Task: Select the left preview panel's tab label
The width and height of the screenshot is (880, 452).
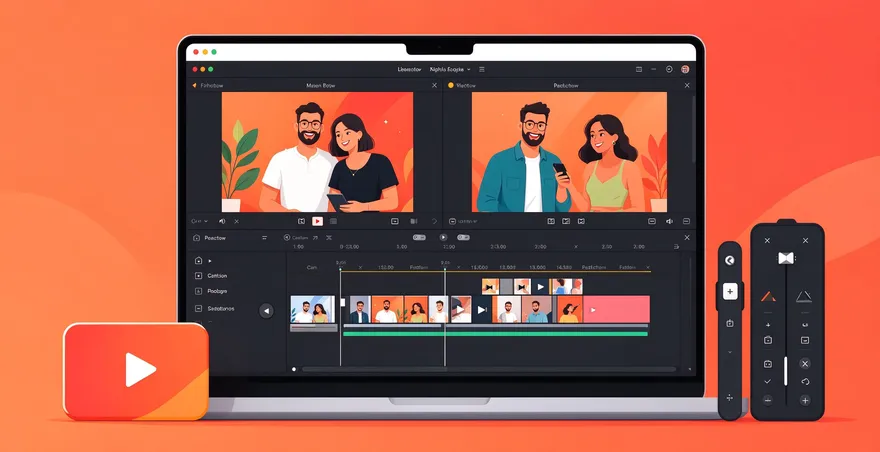Action: click(212, 86)
